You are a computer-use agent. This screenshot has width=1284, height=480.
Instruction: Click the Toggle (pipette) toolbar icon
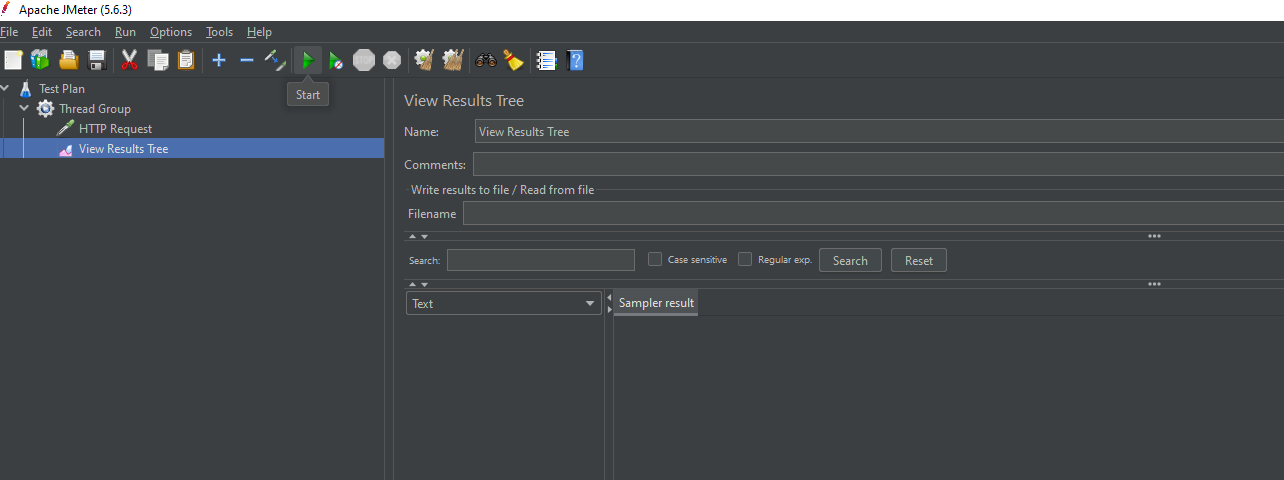pyautogui.click(x=275, y=61)
